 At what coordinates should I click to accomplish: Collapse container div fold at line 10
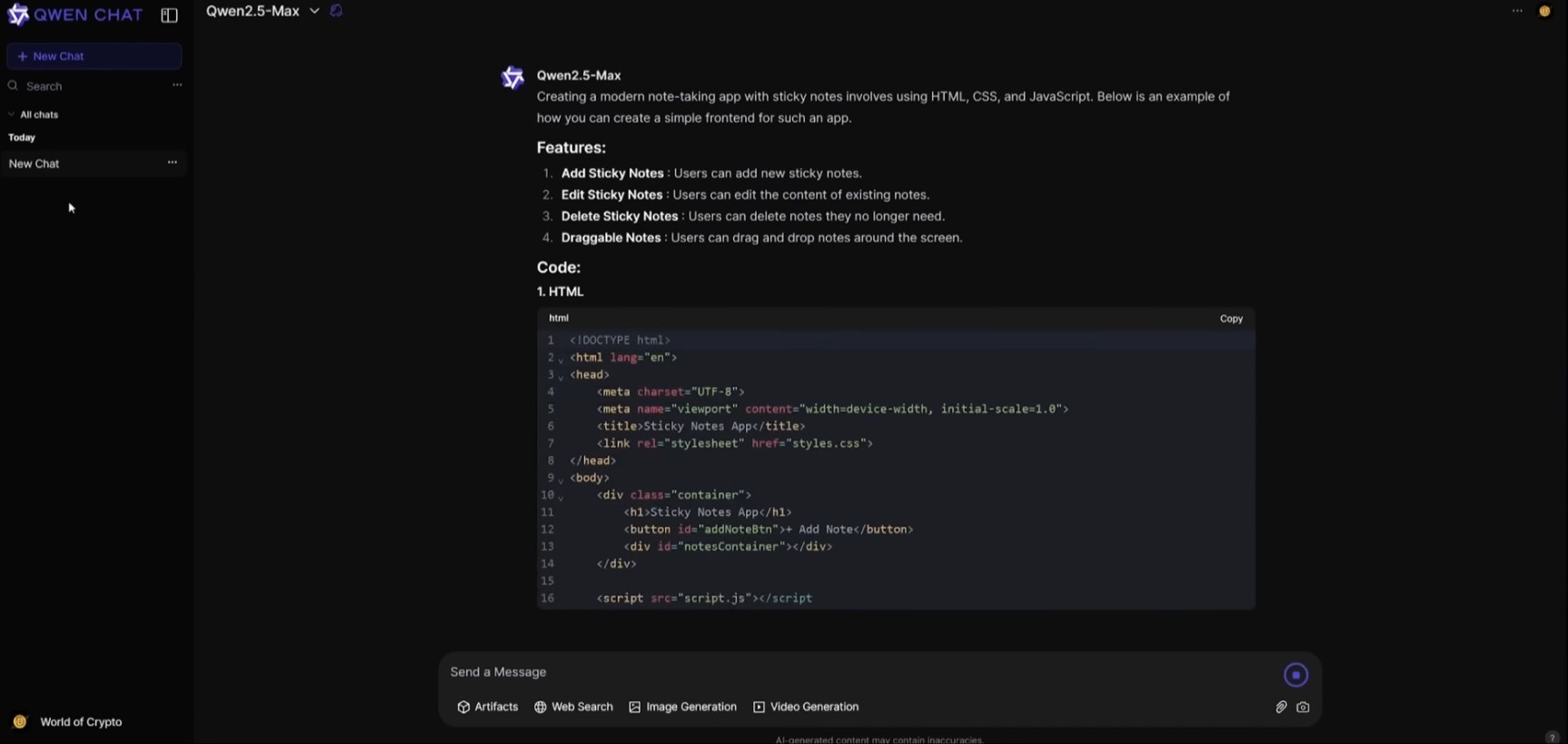pyautogui.click(x=561, y=497)
